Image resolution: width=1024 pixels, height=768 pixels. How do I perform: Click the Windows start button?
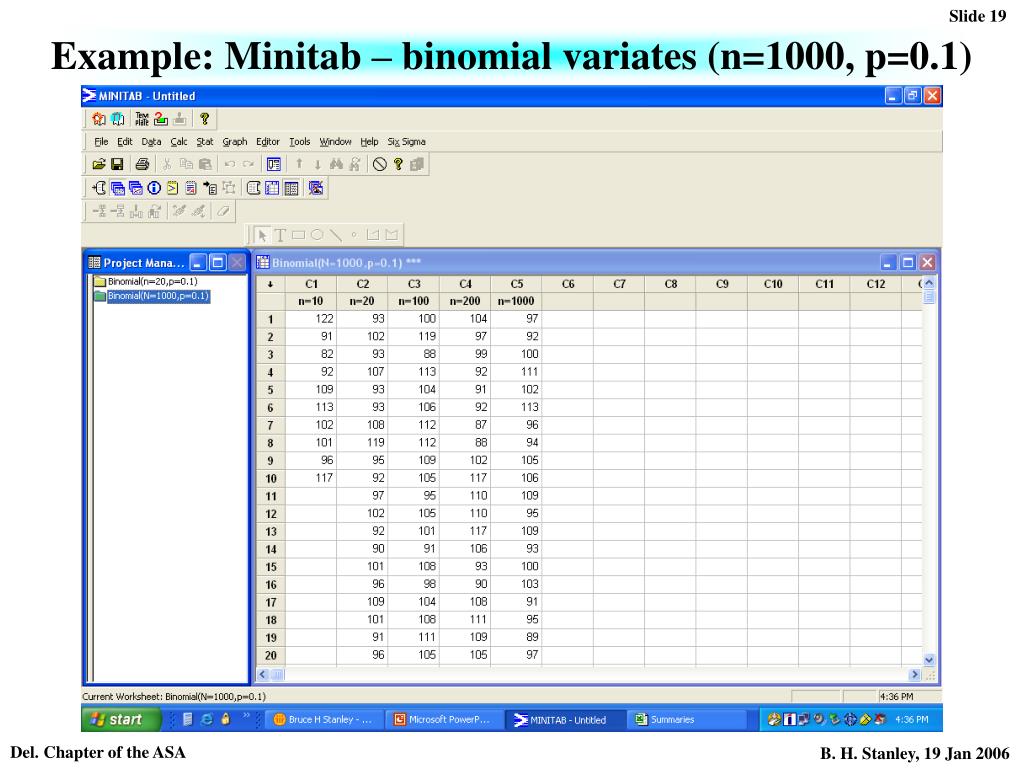tap(121, 719)
